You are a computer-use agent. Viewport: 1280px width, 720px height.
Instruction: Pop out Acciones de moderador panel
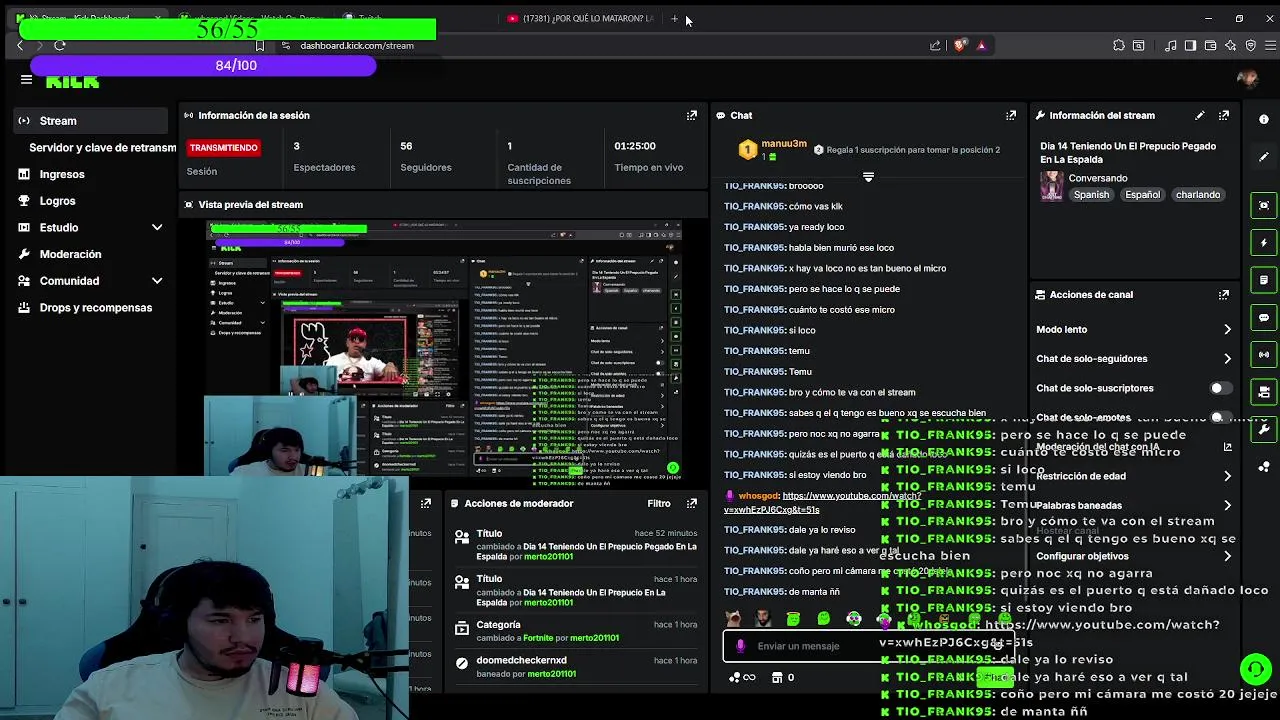coord(691,503)
